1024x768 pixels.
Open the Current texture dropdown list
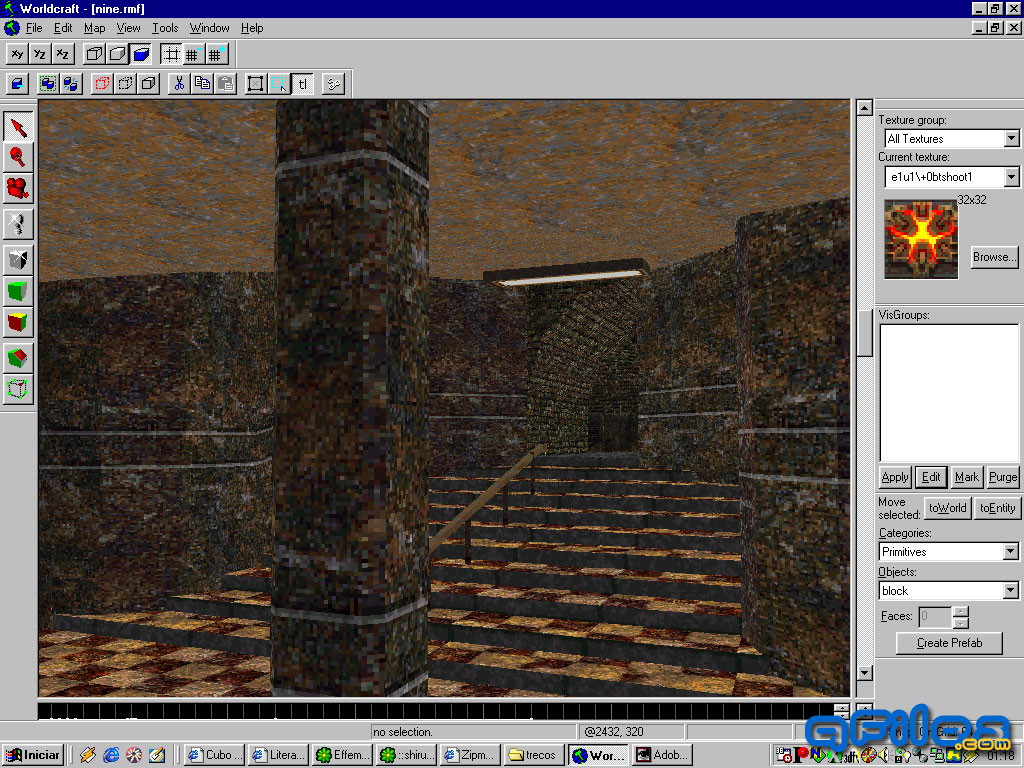1011,177
